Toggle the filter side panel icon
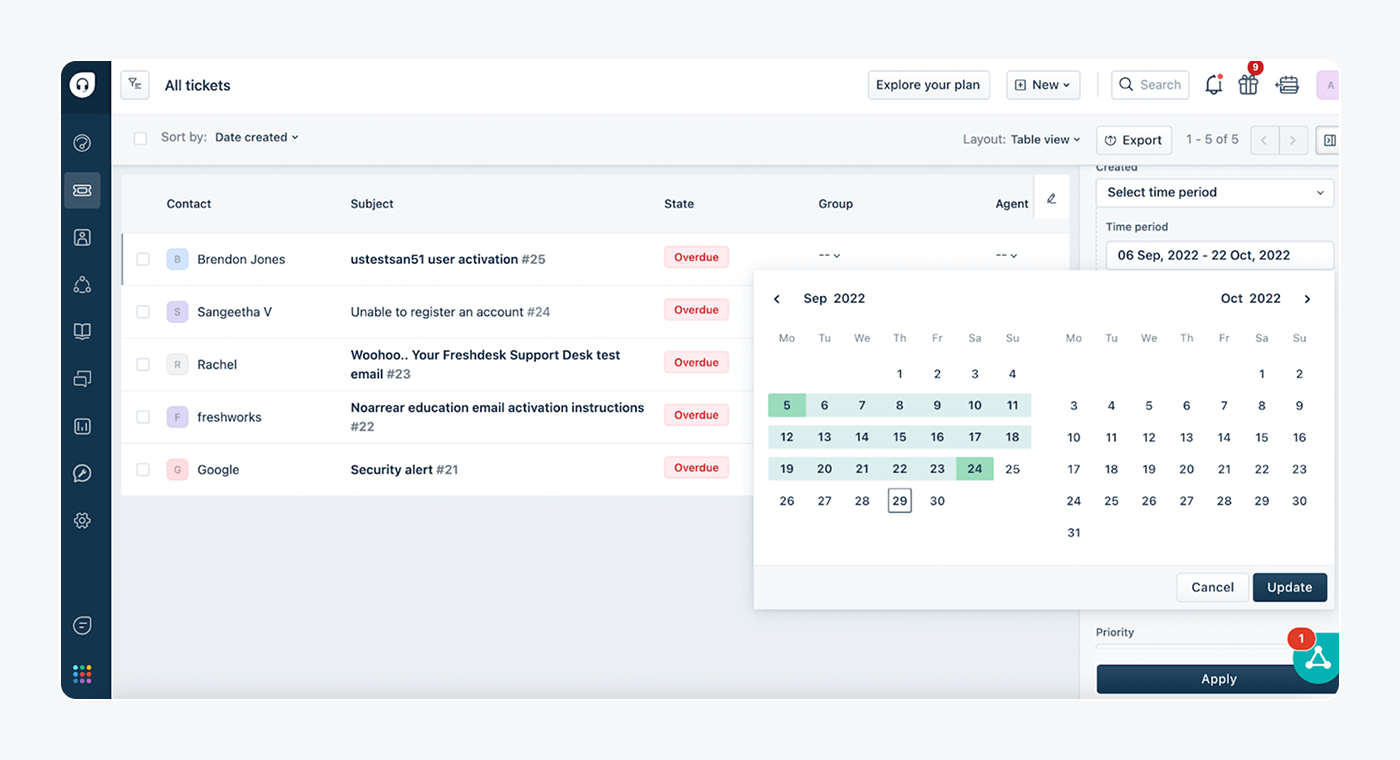 (1329, 140)
